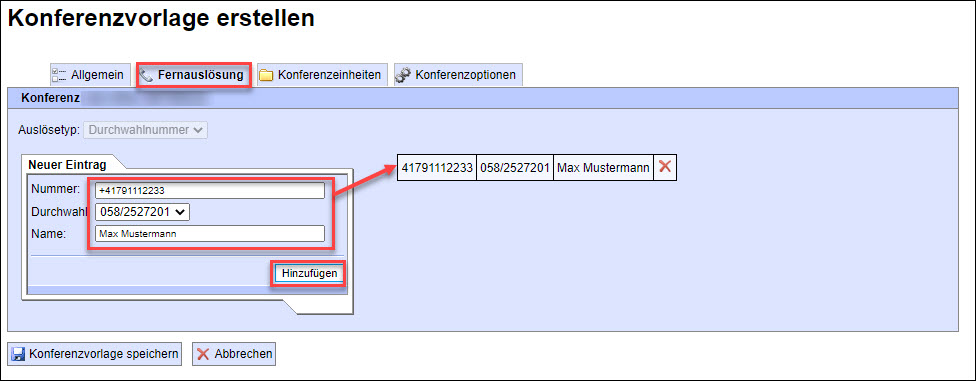
Task: Click the red X icon on Abbrechen
Action: tap(204, 354)
